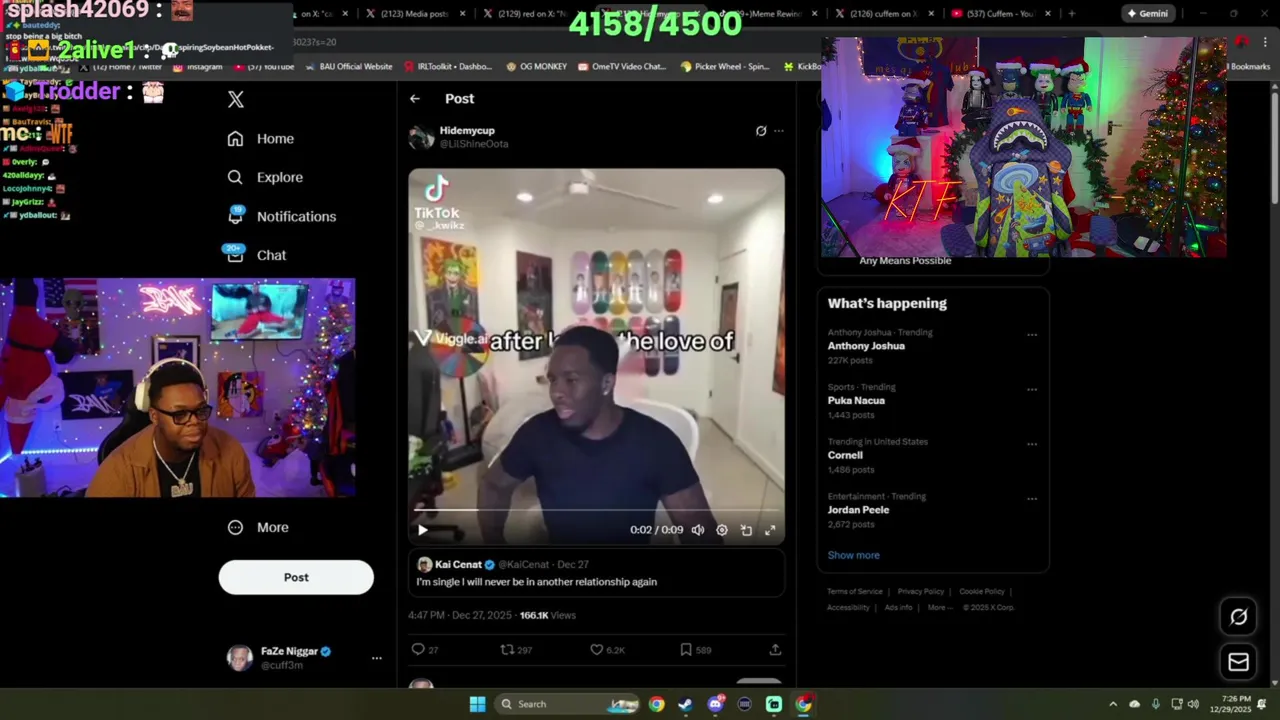Go to Home in X sidebar
The image size is (1280, 720).
click(x=260, y=139)
